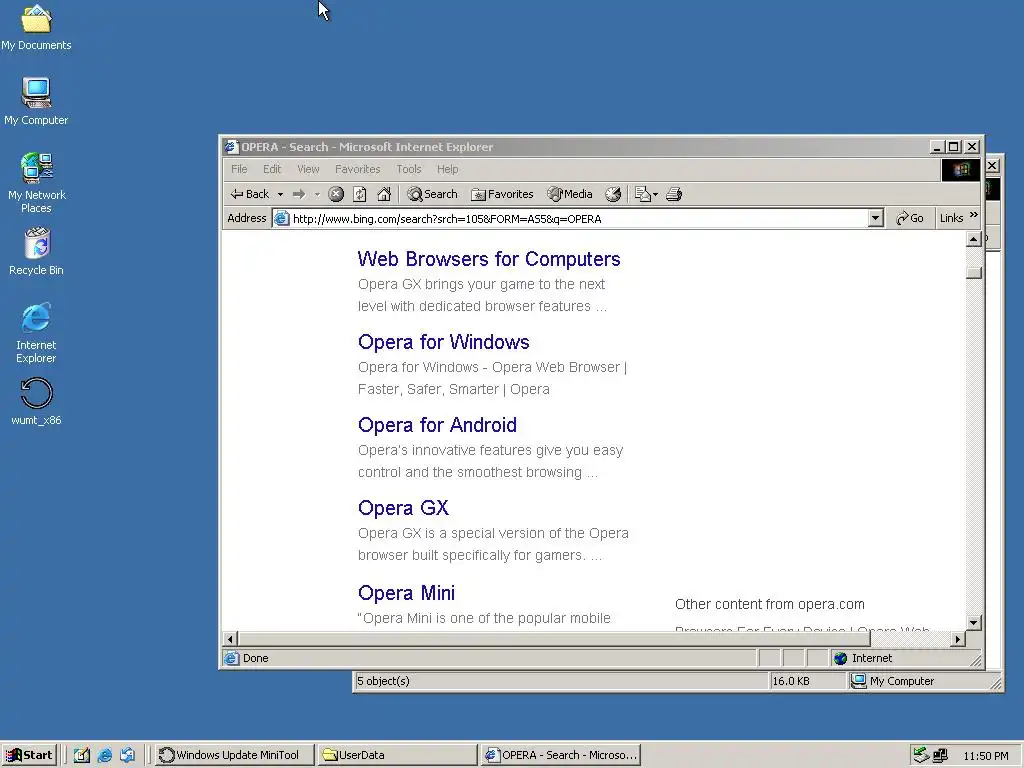Open the Opera GX link

pos(403,508)
